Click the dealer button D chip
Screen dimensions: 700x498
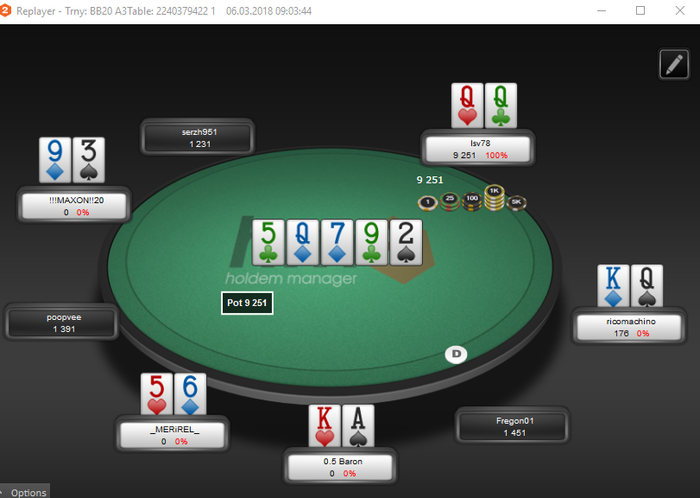(x=456, y=354)
